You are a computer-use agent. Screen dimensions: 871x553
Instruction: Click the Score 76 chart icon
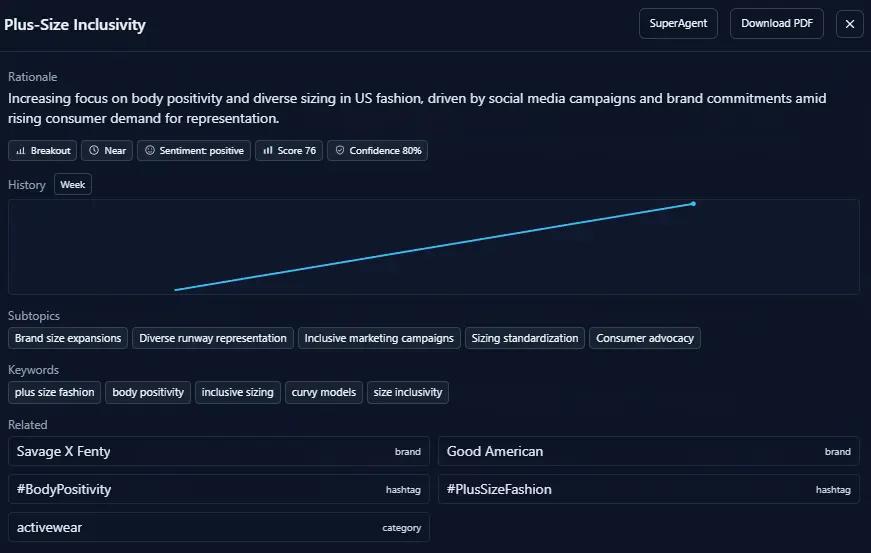tap(268, 151)
